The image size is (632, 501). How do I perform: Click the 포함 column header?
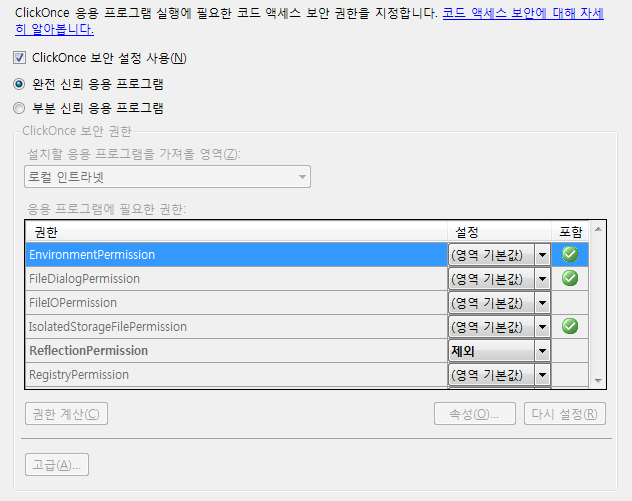(570, 232)
